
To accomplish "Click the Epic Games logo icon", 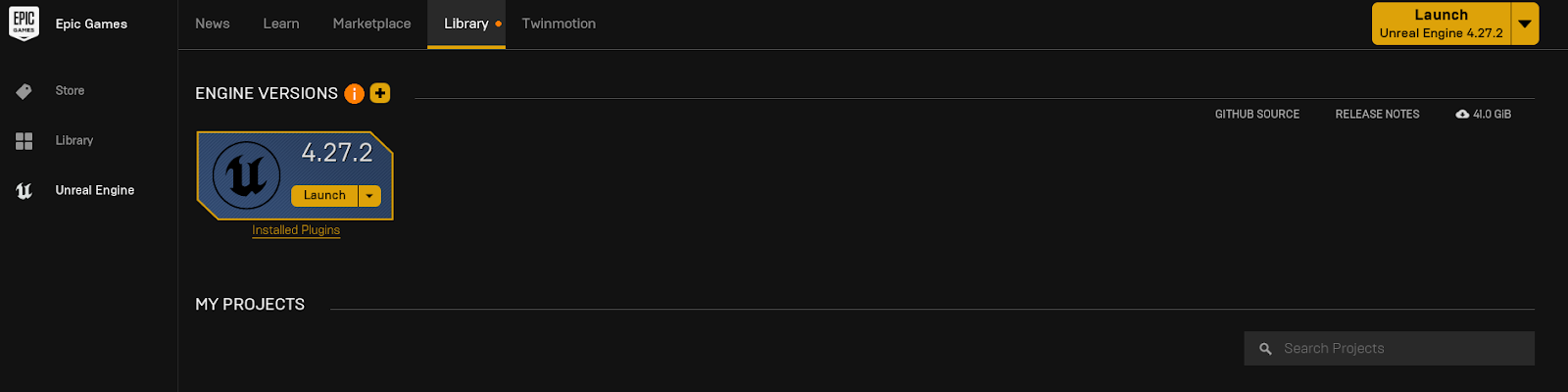I will tap(24, 24).
